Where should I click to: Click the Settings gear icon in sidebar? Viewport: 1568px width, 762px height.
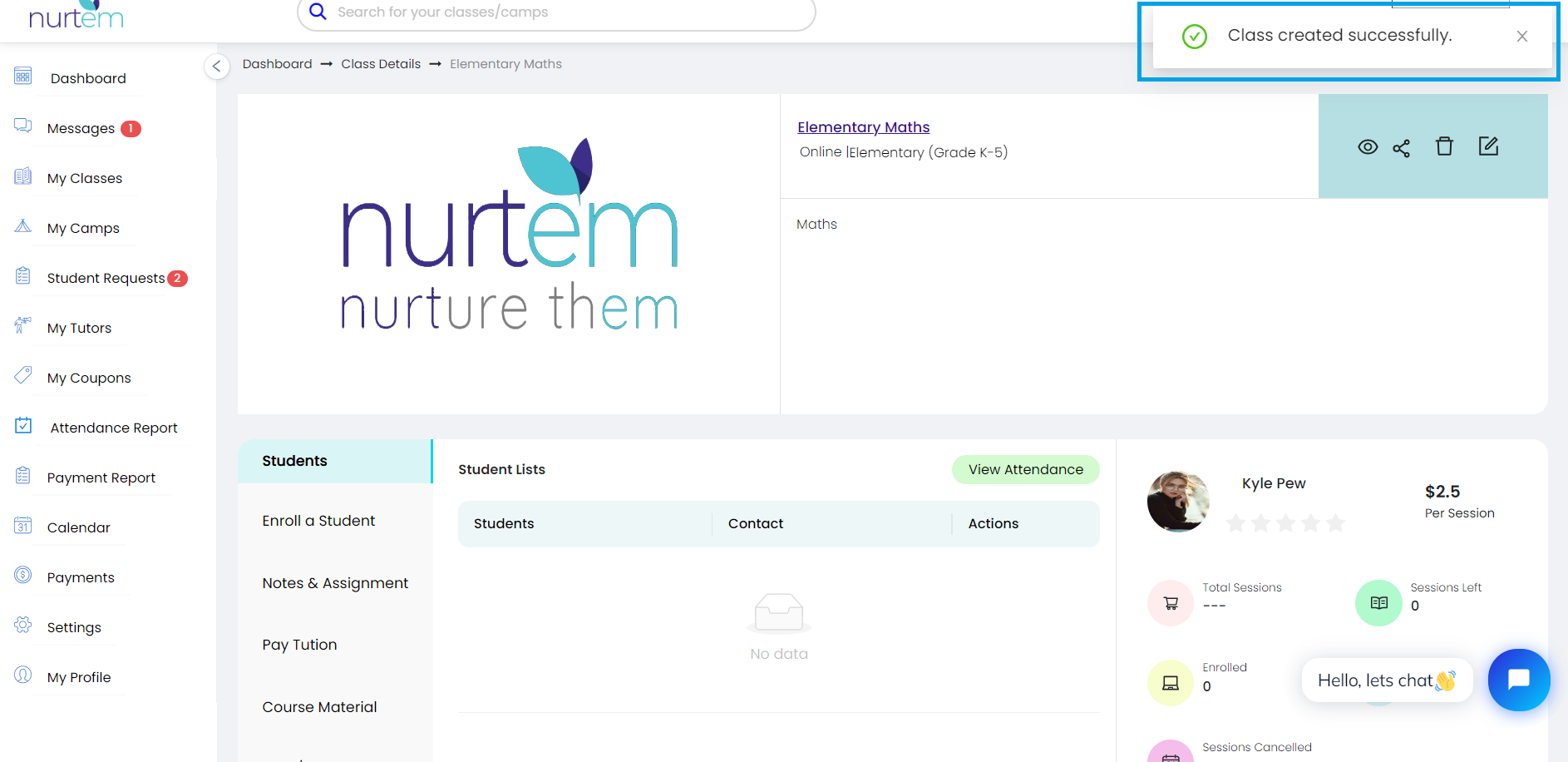(23, 625)
